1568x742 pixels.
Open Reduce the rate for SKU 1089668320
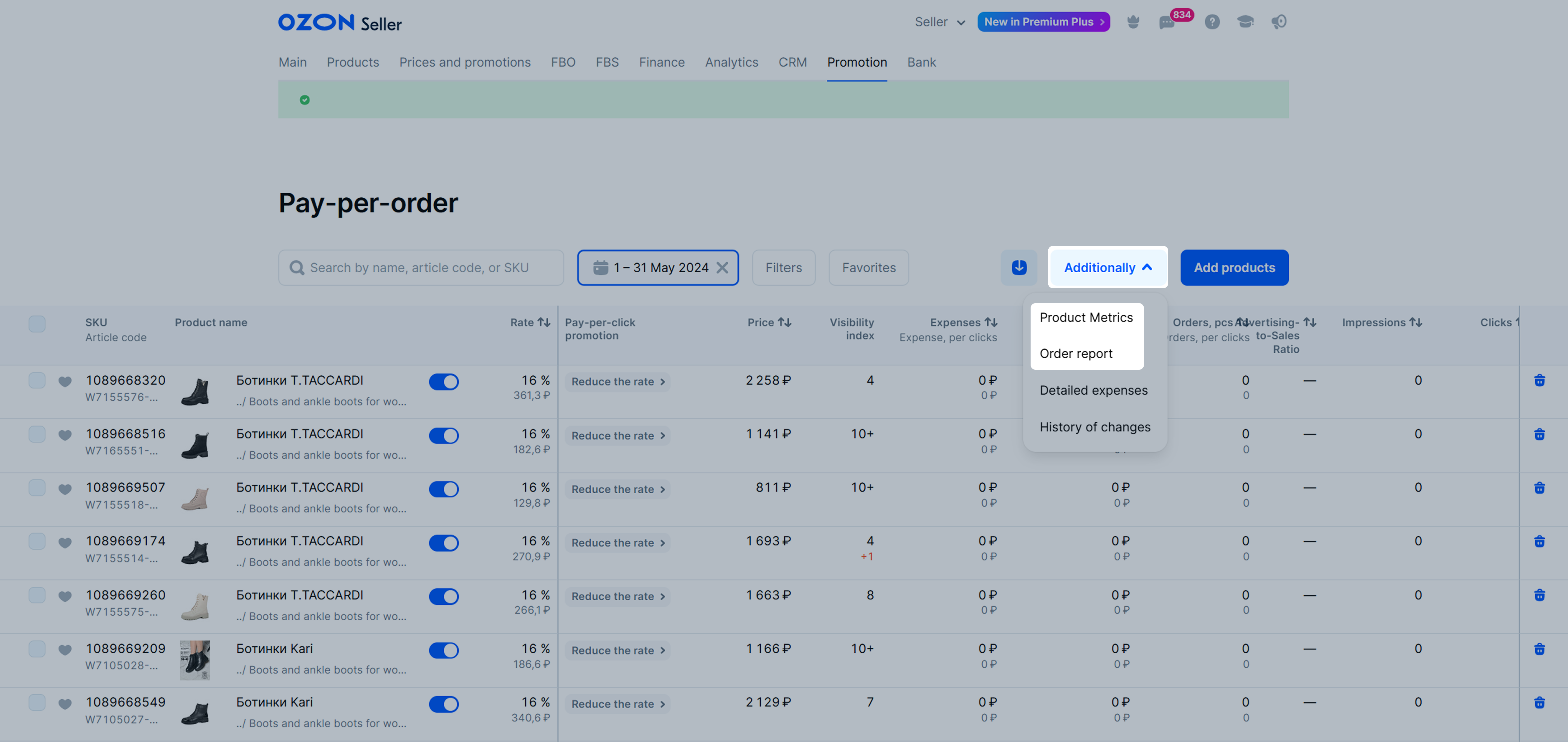pos(617,382)
